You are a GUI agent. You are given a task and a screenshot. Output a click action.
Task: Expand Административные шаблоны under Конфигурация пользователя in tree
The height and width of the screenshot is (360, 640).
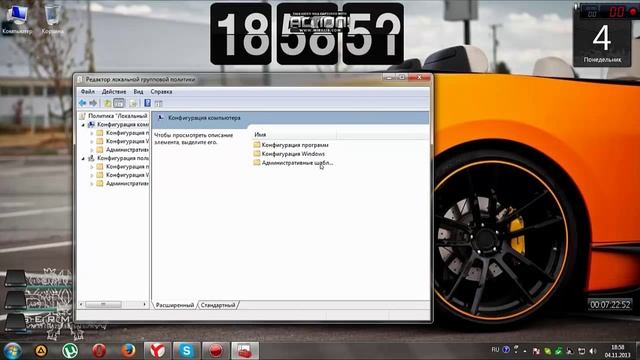tap(92, 184)
